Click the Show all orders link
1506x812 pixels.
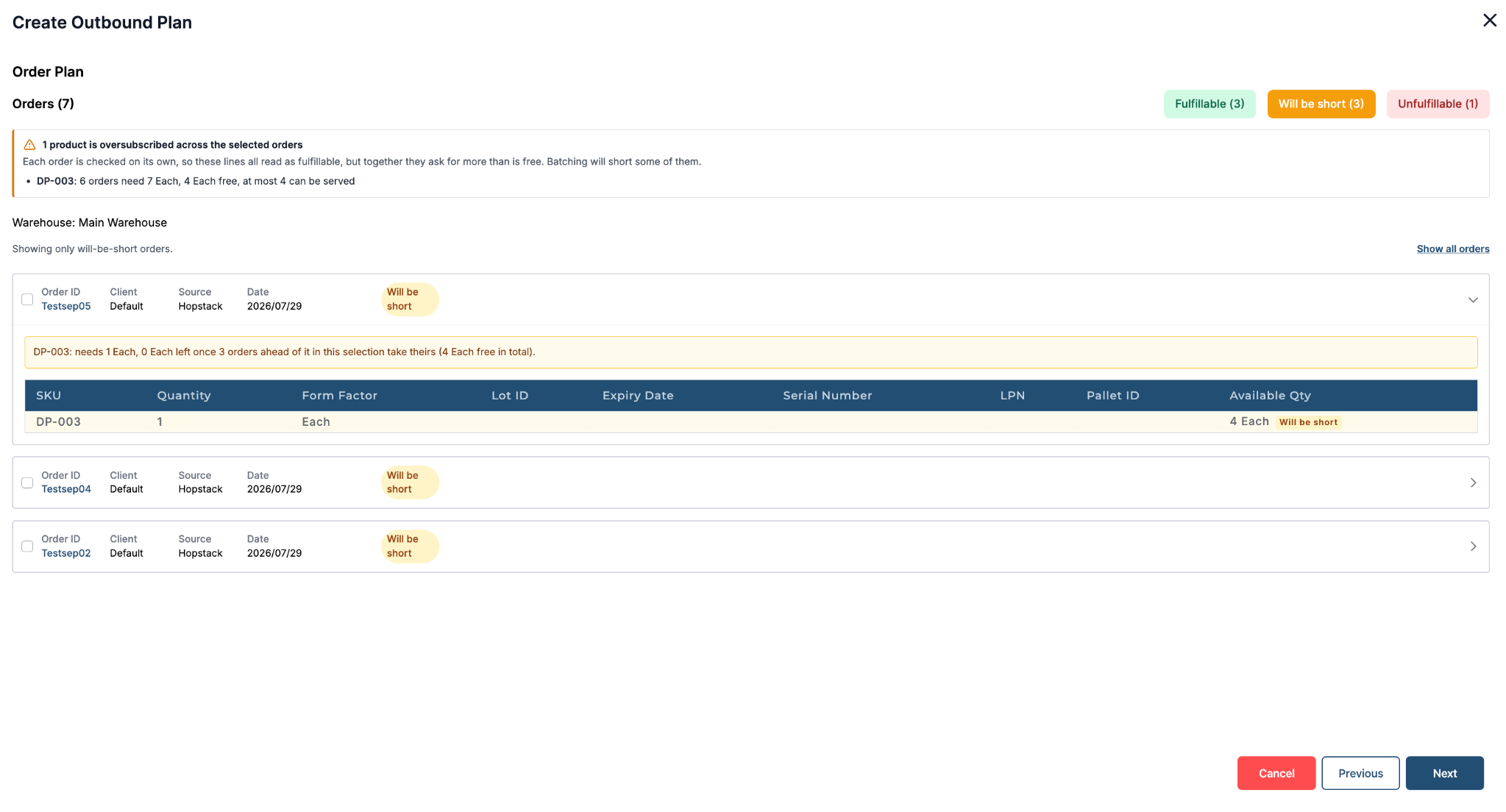(x=1453, y=249)
